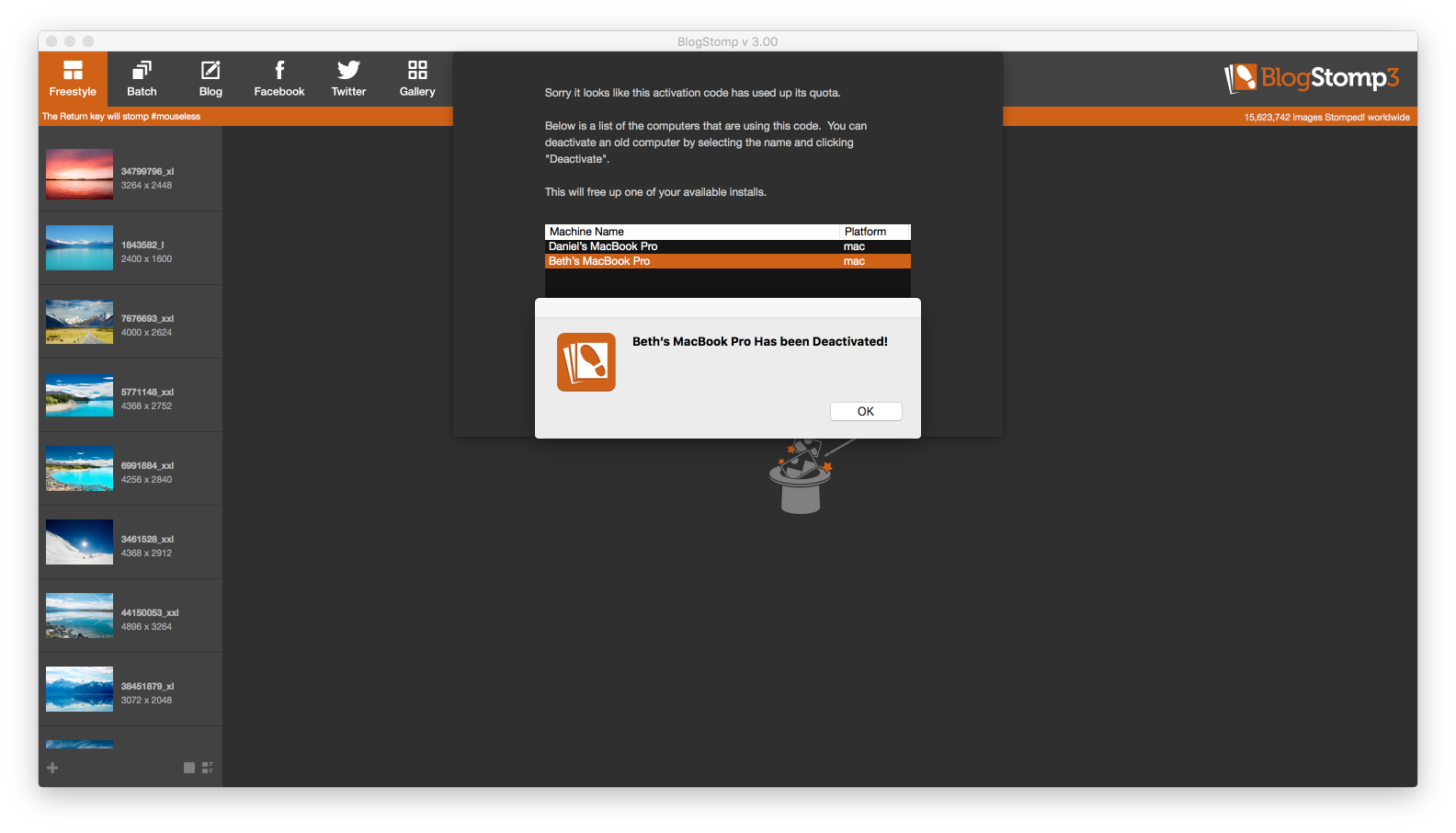
Task: Switch to Freestyle mode
Action: (x=73, y=79)
